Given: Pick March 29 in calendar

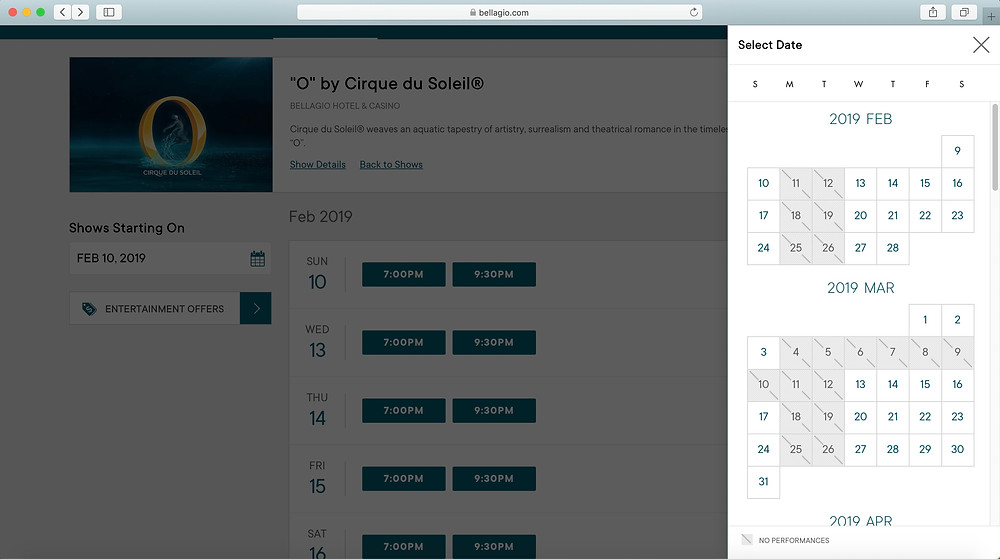Looking at the screenshot, I should (x=925, y=449).
